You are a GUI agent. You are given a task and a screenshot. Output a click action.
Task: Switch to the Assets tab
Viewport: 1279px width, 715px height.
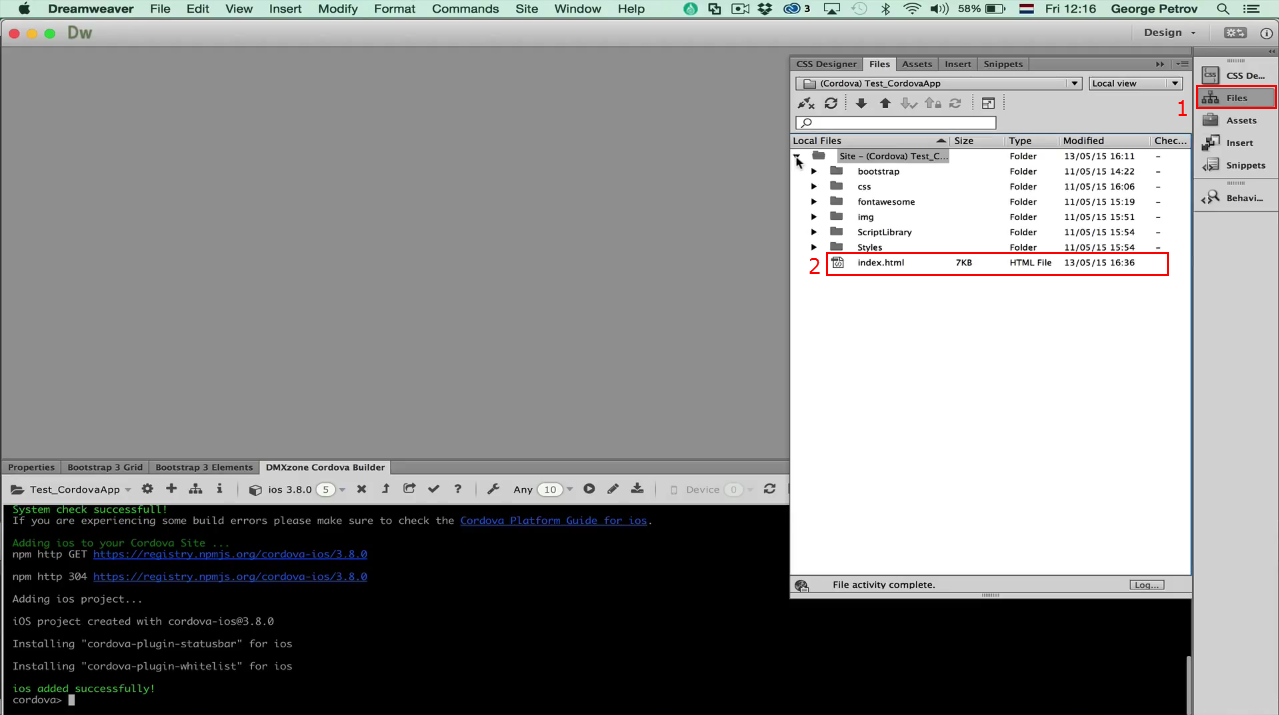point(917,64)
